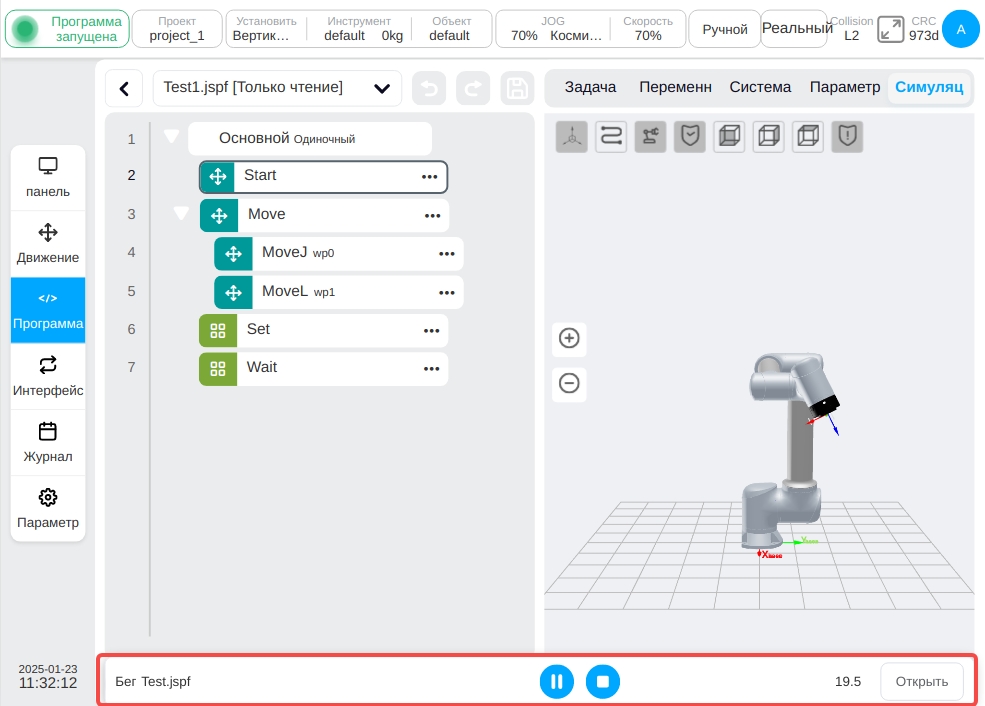This screenshot has height=706, width=985.
Task: Toggle robot arm model display
Action: 651,136
